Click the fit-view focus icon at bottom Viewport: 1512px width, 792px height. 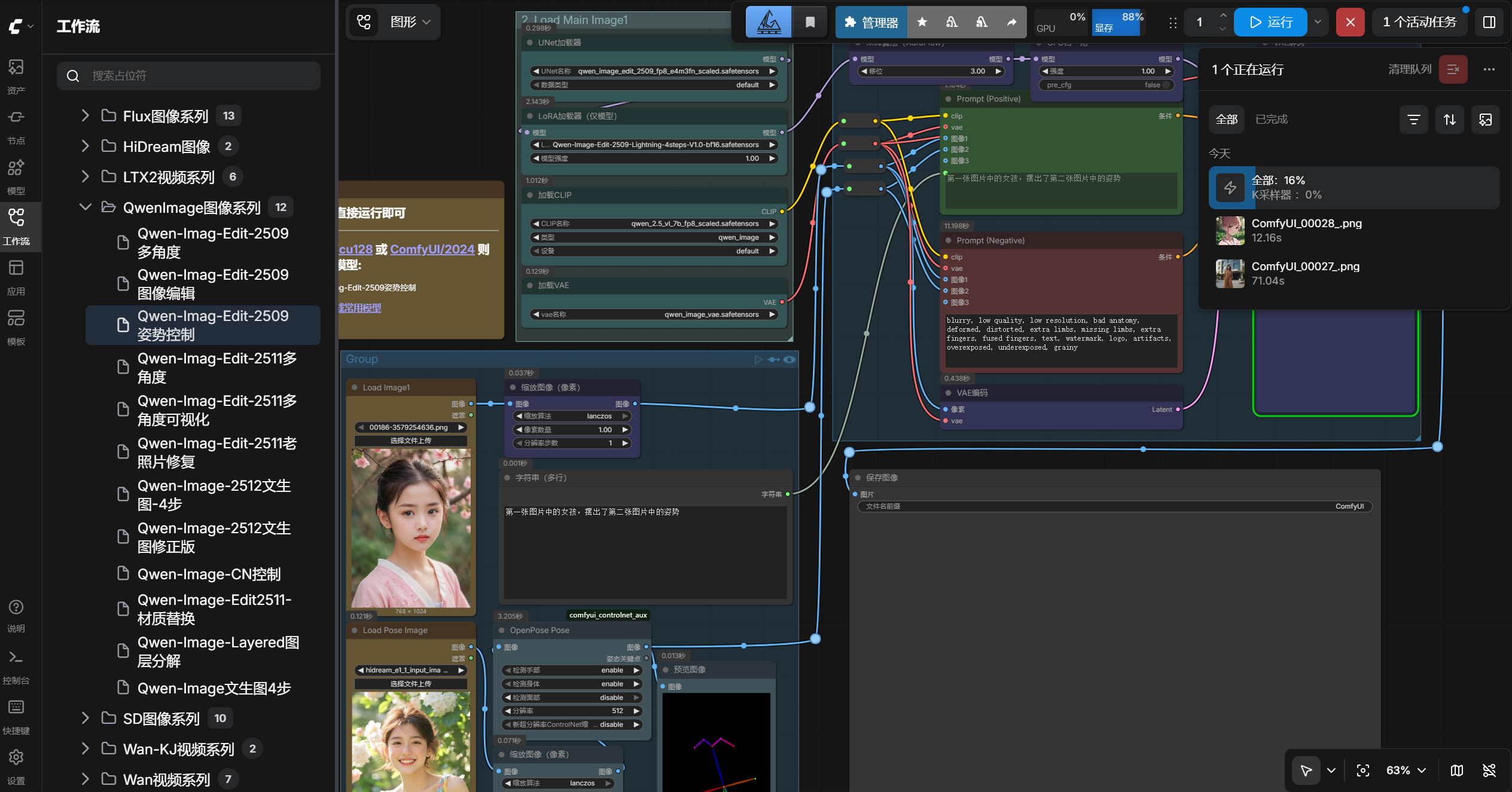click(x=1362, y=770)
